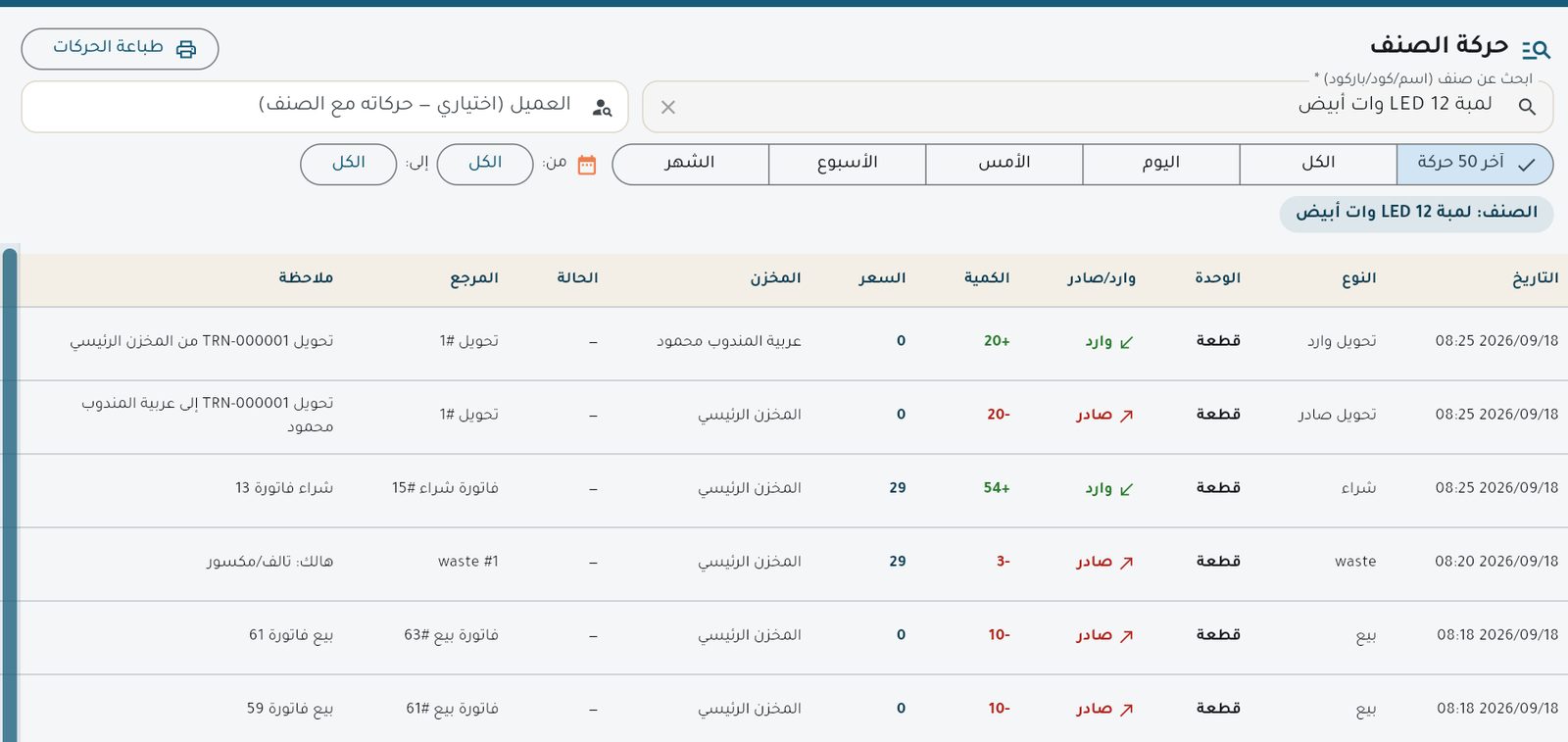Click the +54 quantity cell
The width and height of the screenshot is (1568, 742).
point(997,488)
